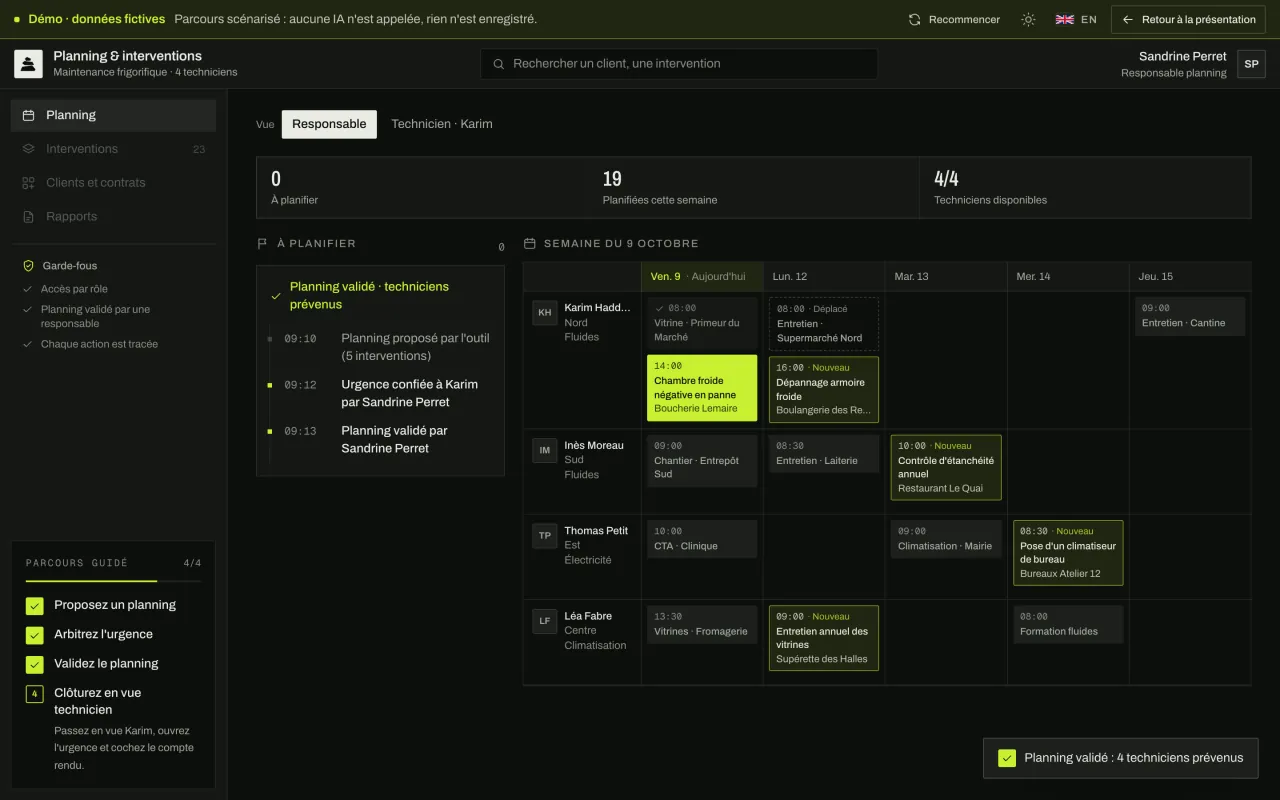The width and height of the screenshot is (1280, 800).
Task: Switch to the Technicien · Karim view
Action: pyautogui.click(x=442, y=124)
